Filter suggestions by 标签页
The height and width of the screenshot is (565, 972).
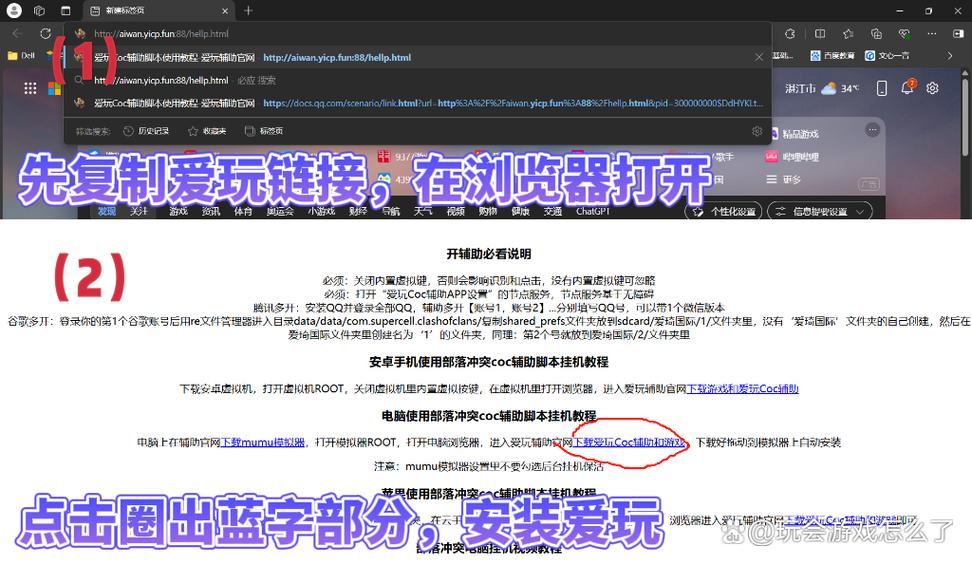(x=264, y=131)
